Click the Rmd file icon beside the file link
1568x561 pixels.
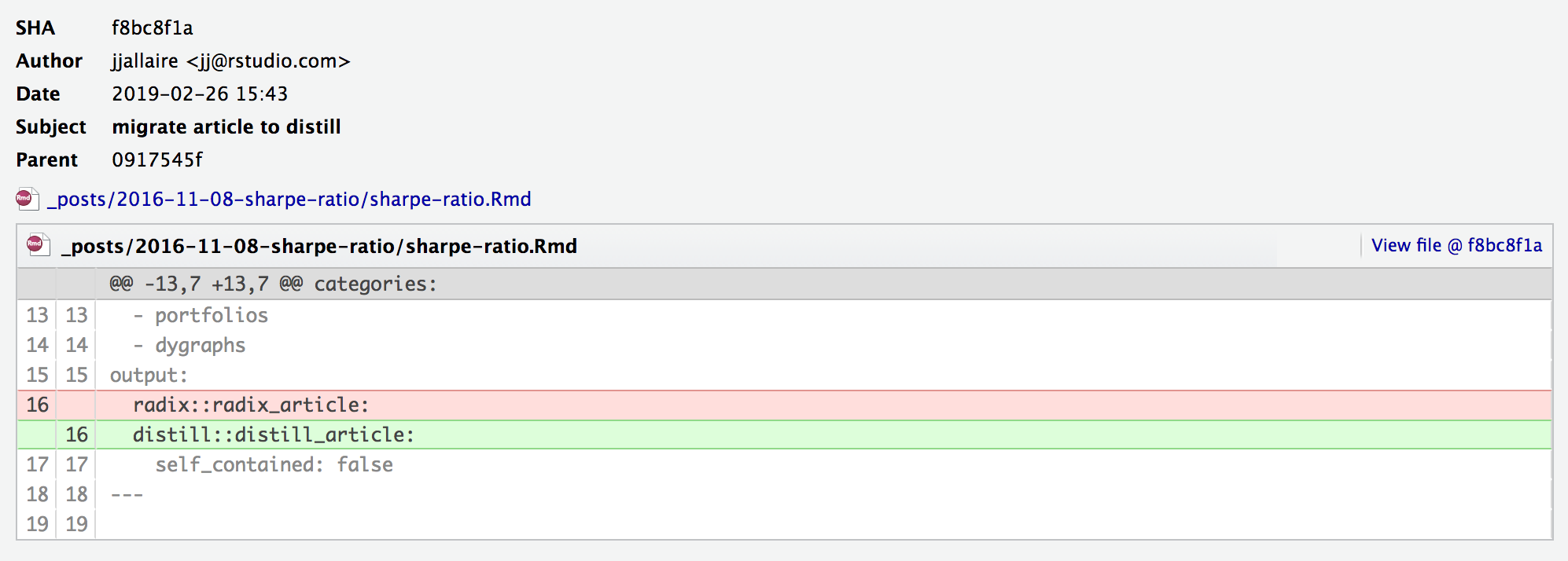point(27,199)
